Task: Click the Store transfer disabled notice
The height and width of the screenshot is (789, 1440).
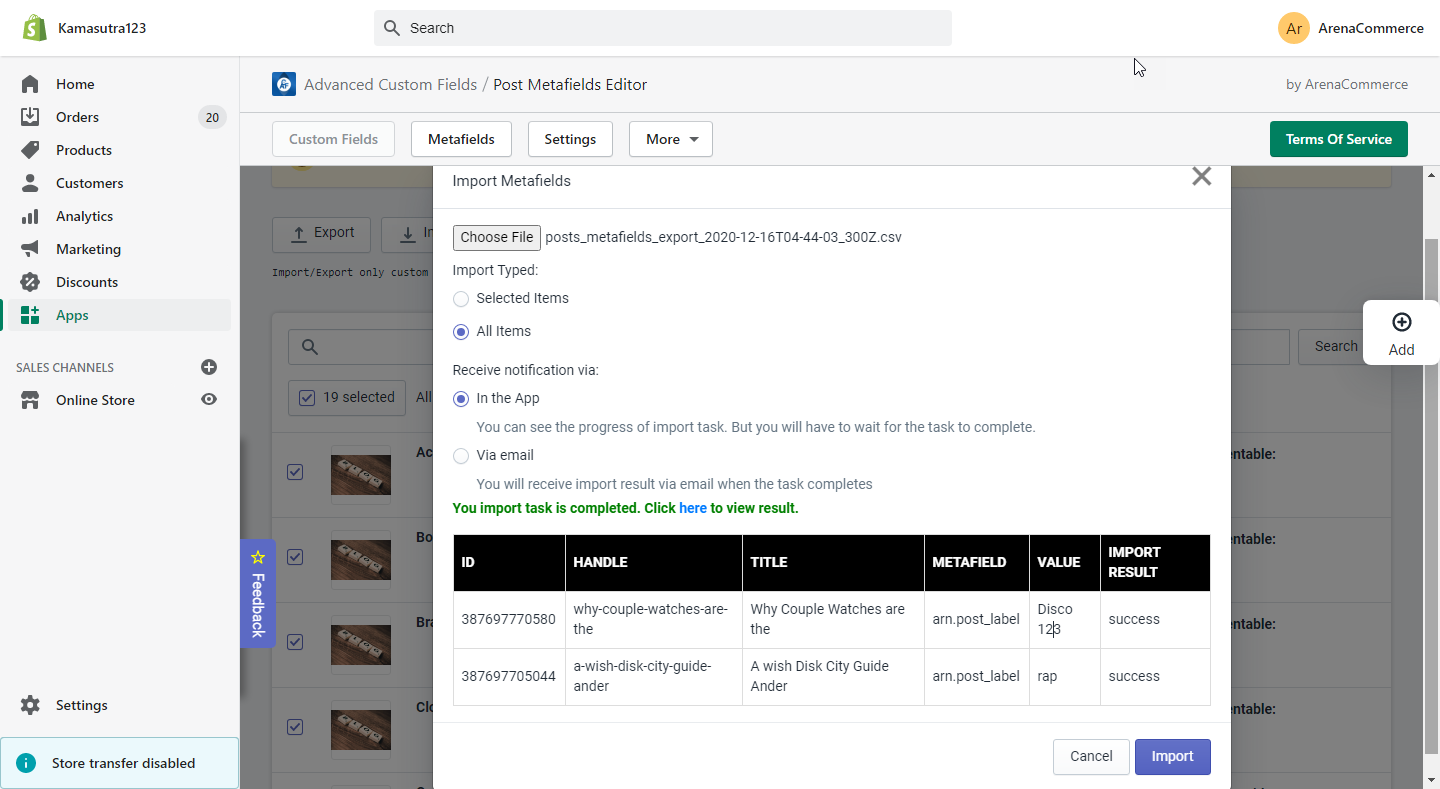Action: point(120,763)
